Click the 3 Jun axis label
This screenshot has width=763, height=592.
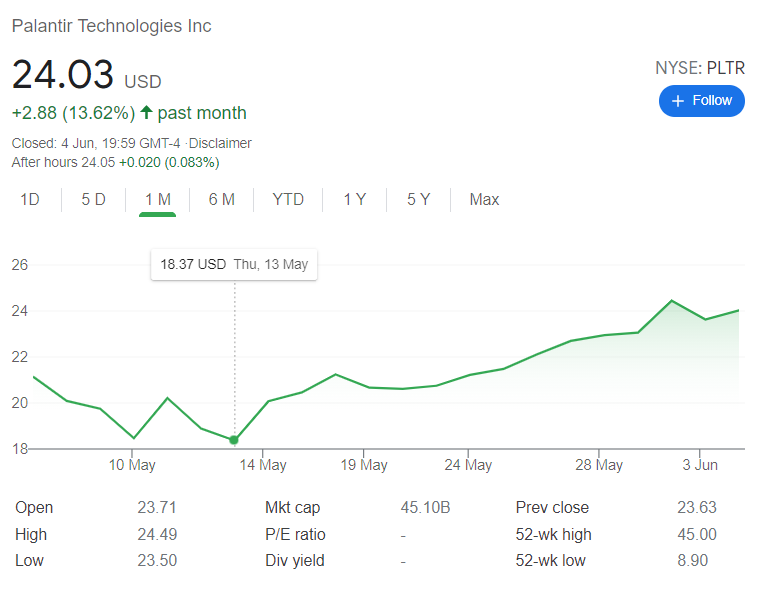pos(700,465)
